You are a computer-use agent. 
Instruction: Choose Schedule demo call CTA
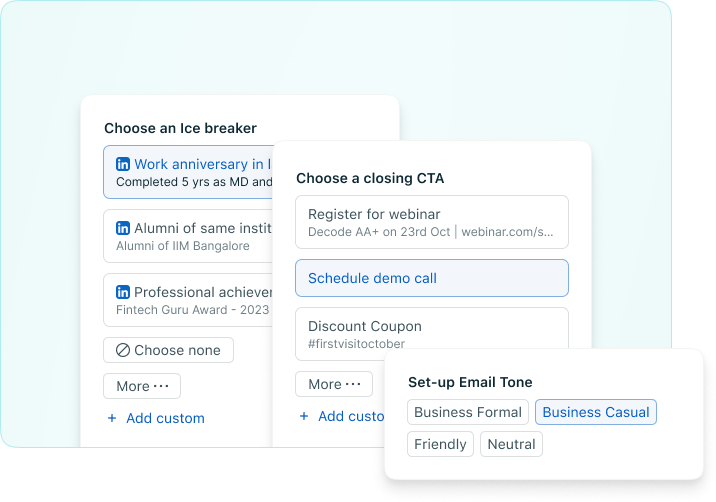[x=431, y=278]
